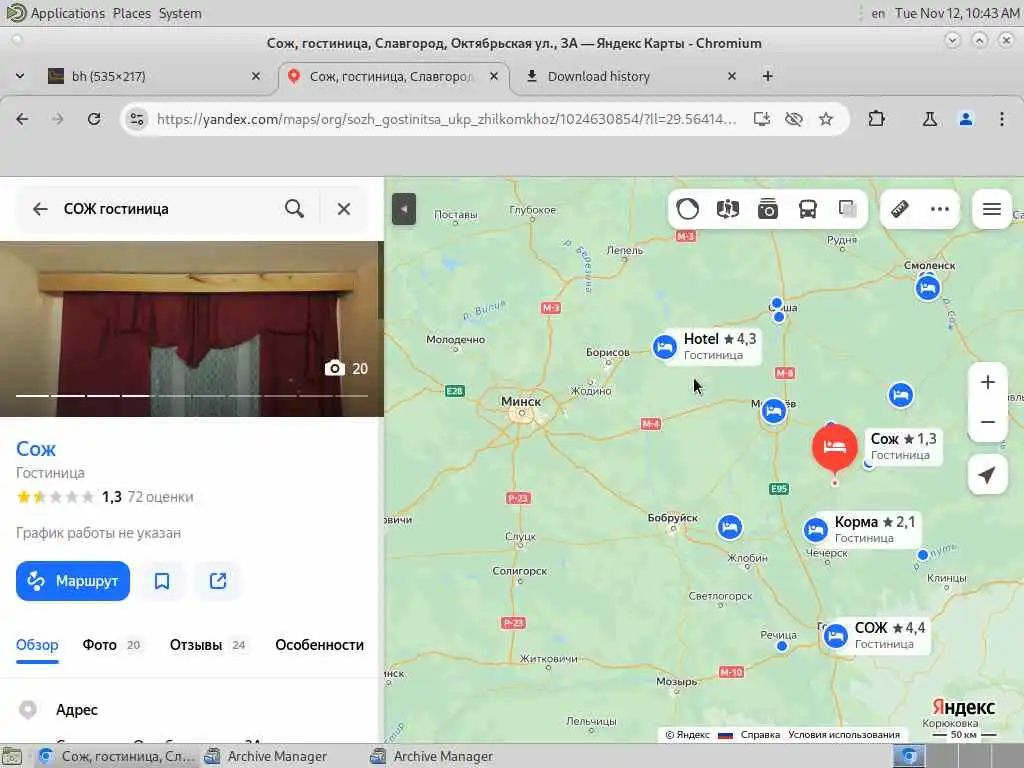Viewport: 1024px width, 768px height.
Task: Switch to the Обзор tab
Action: 37,645
